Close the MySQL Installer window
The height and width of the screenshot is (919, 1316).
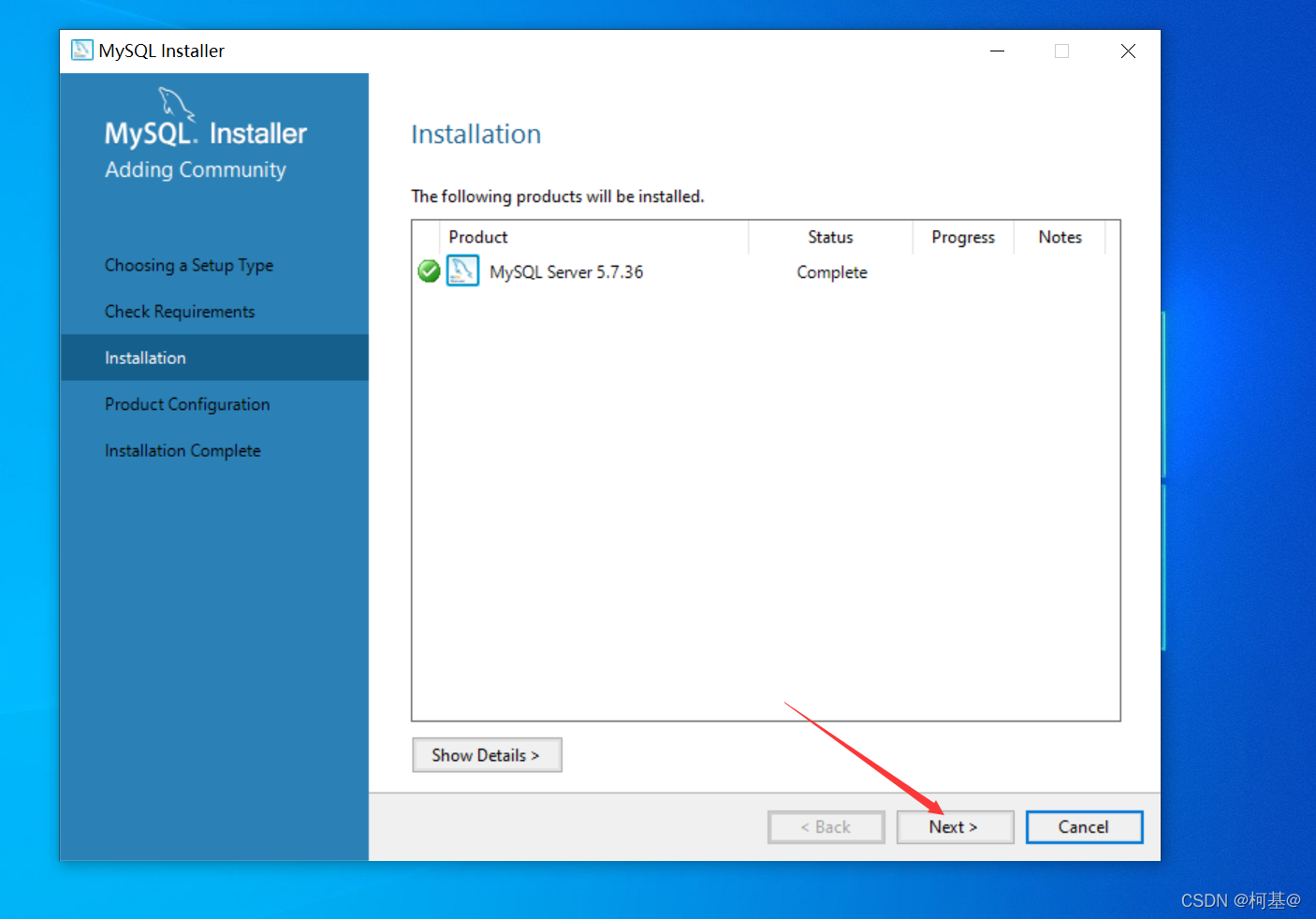(x=1128, y=51)
